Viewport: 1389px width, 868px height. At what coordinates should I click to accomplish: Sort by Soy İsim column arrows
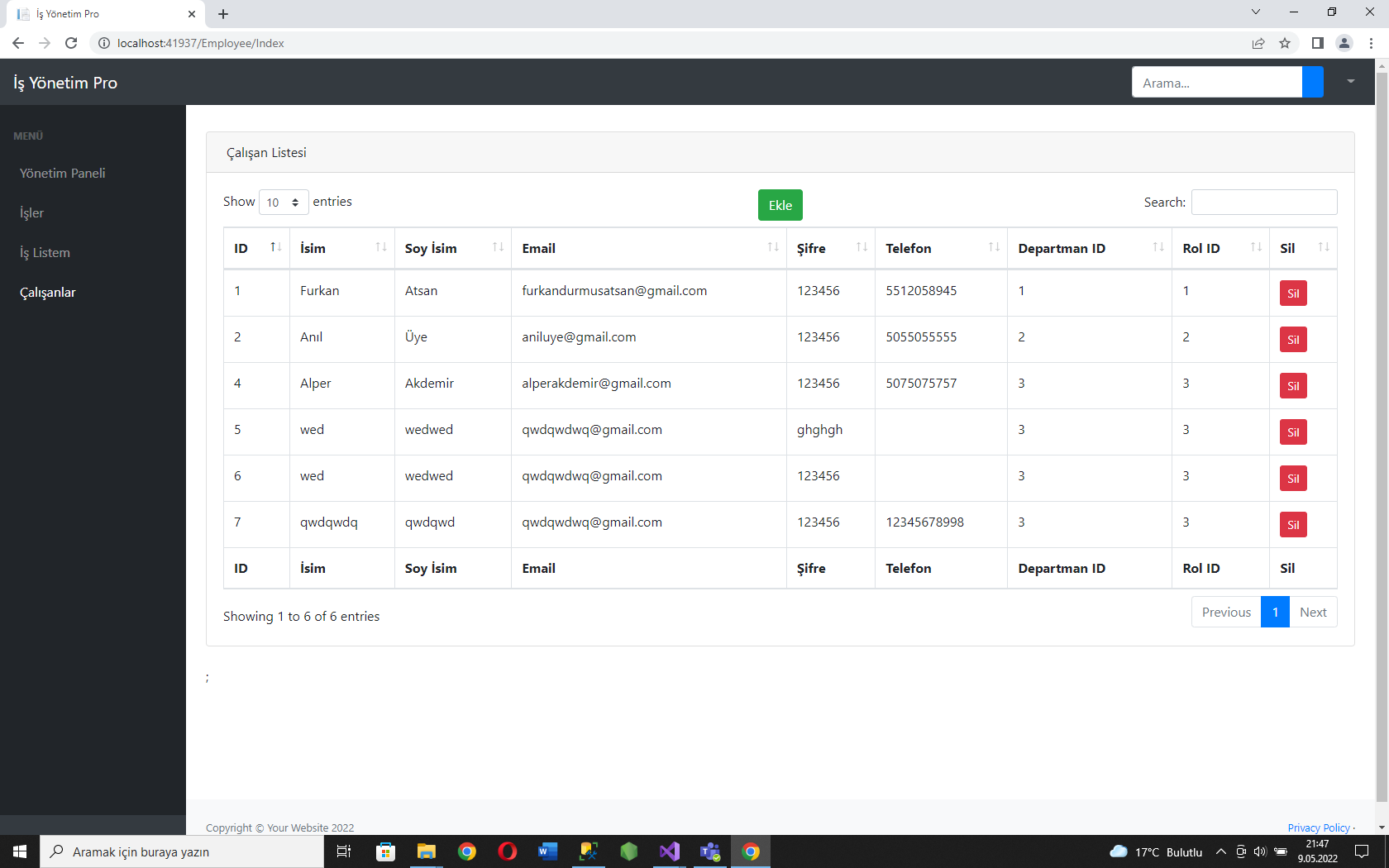click(498, 247)
